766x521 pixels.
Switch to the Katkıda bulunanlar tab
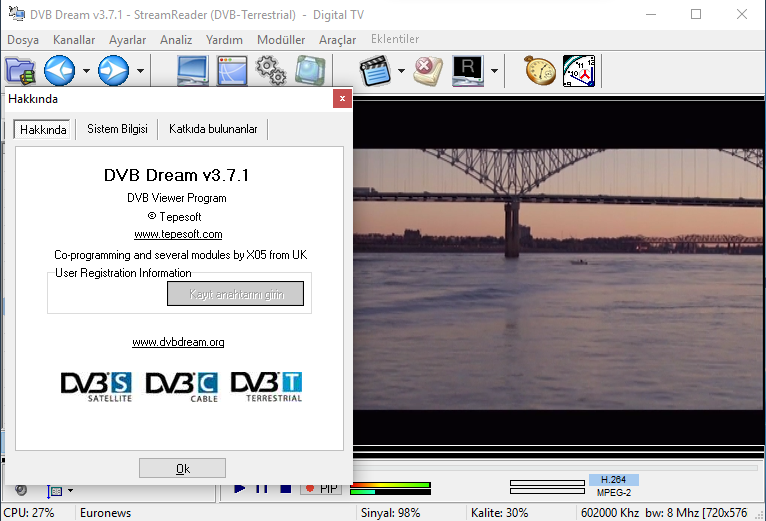point(213,129)
